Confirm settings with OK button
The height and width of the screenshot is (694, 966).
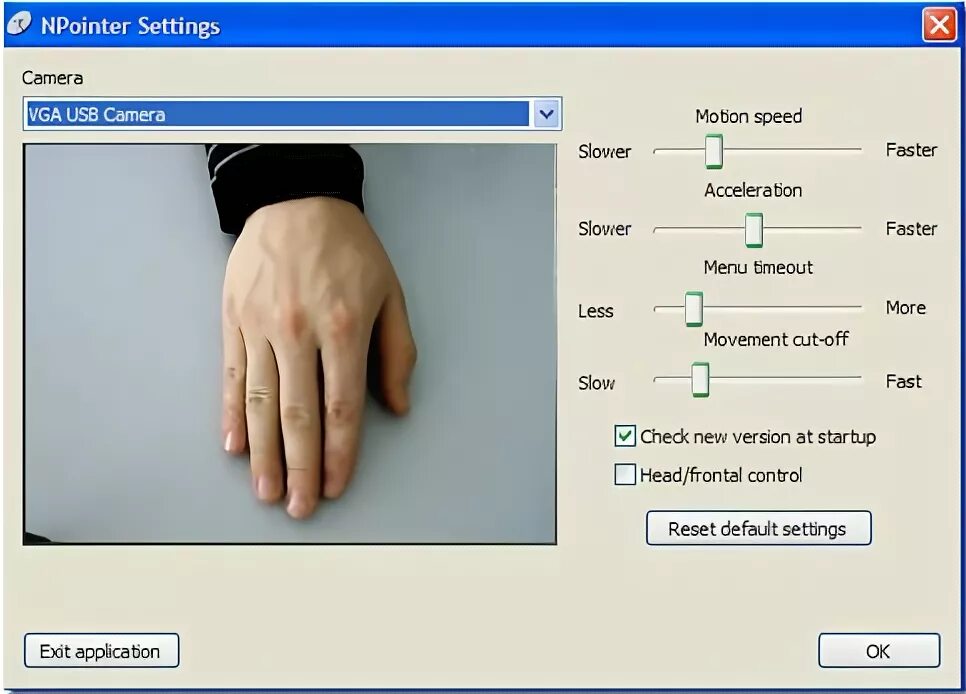pyautogui.click(x=879, y=651)
